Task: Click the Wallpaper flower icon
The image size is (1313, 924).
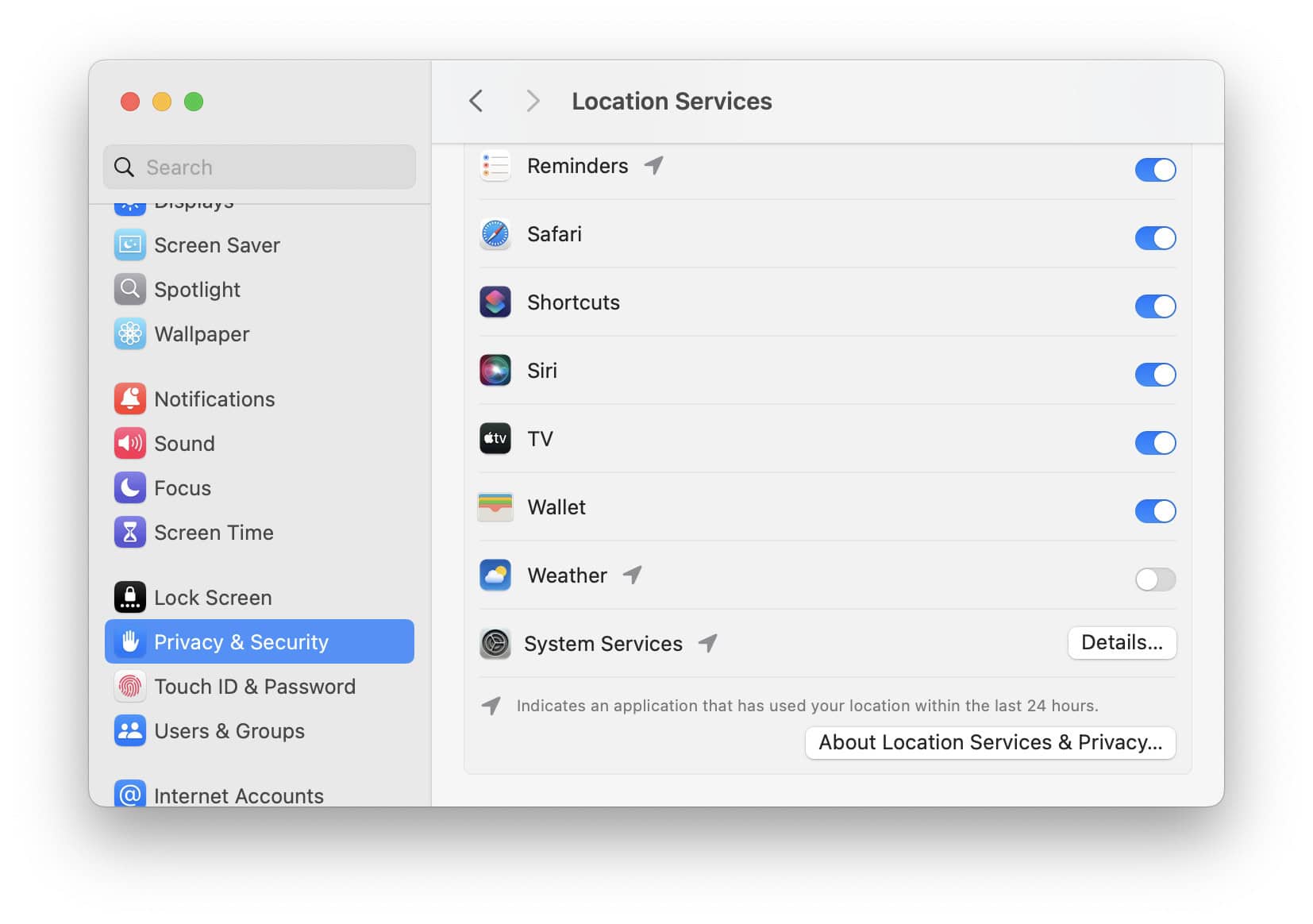Action: click(x=129, y=333)
